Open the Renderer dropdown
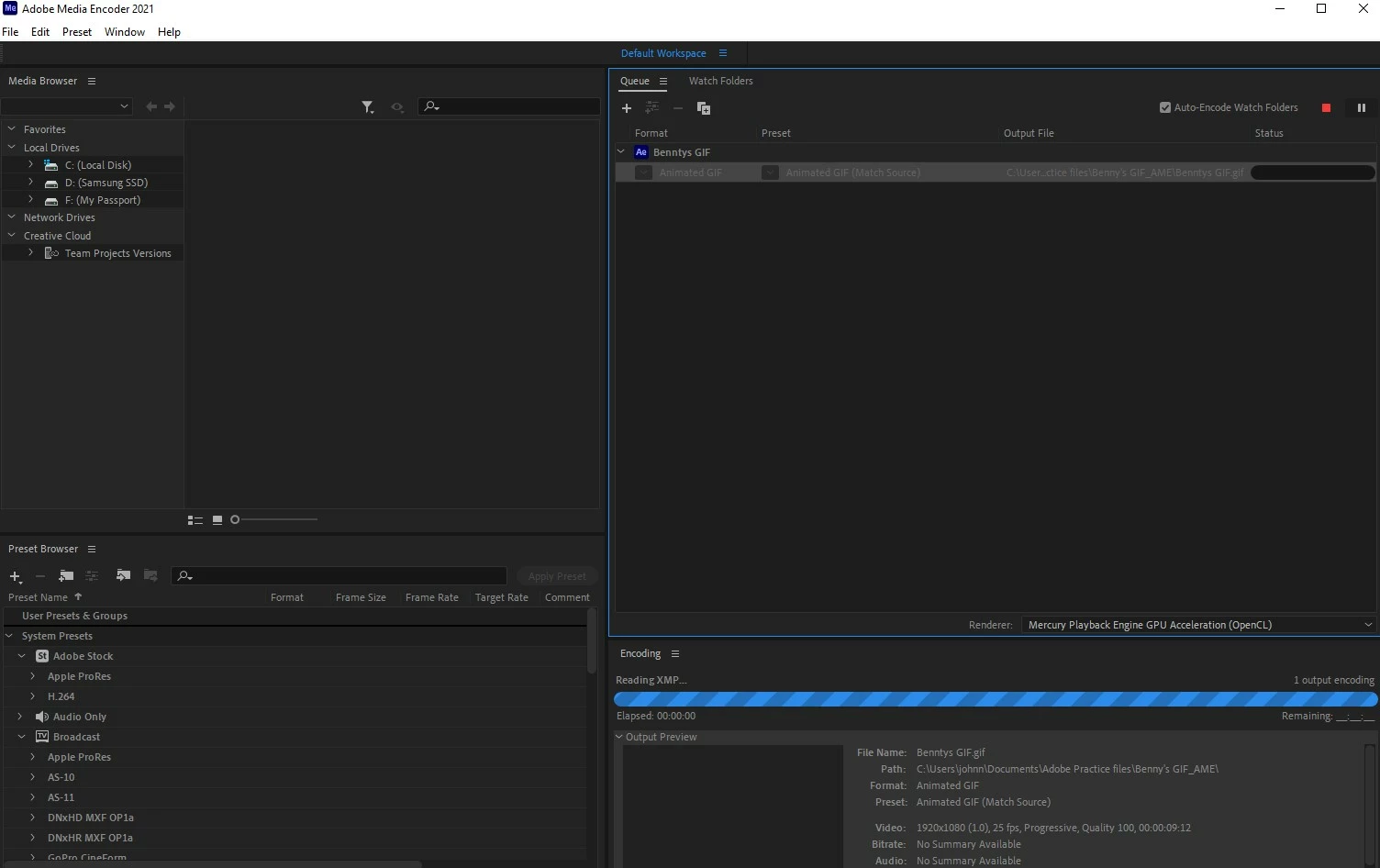This screenshot has height=868, width=1380. pyautogui.click(x=1198, y=625)
